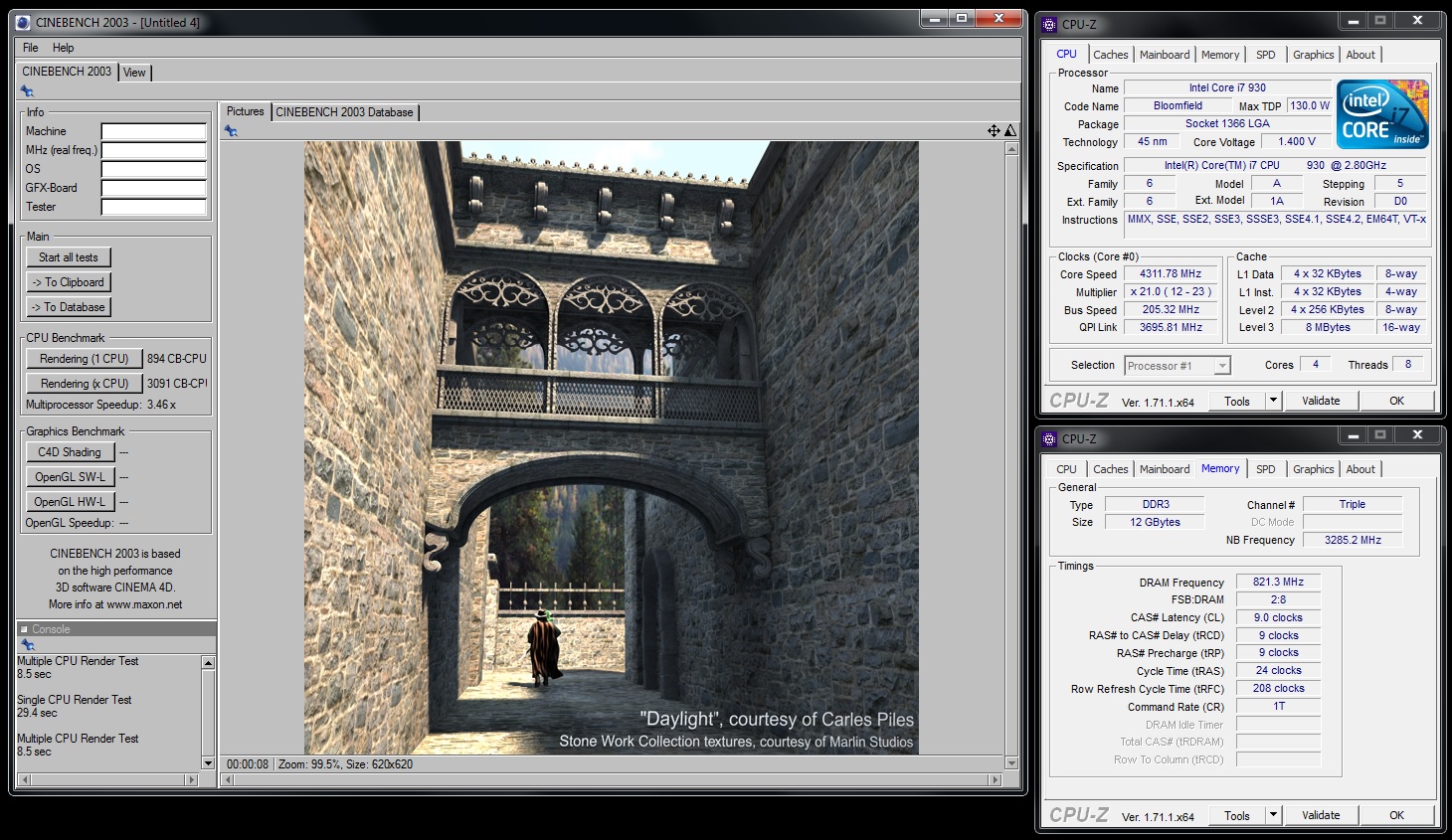Click picture horizontal scrollbar right arrow
Viewport: 1452px width, 840px height.
[x=996, y=780]
